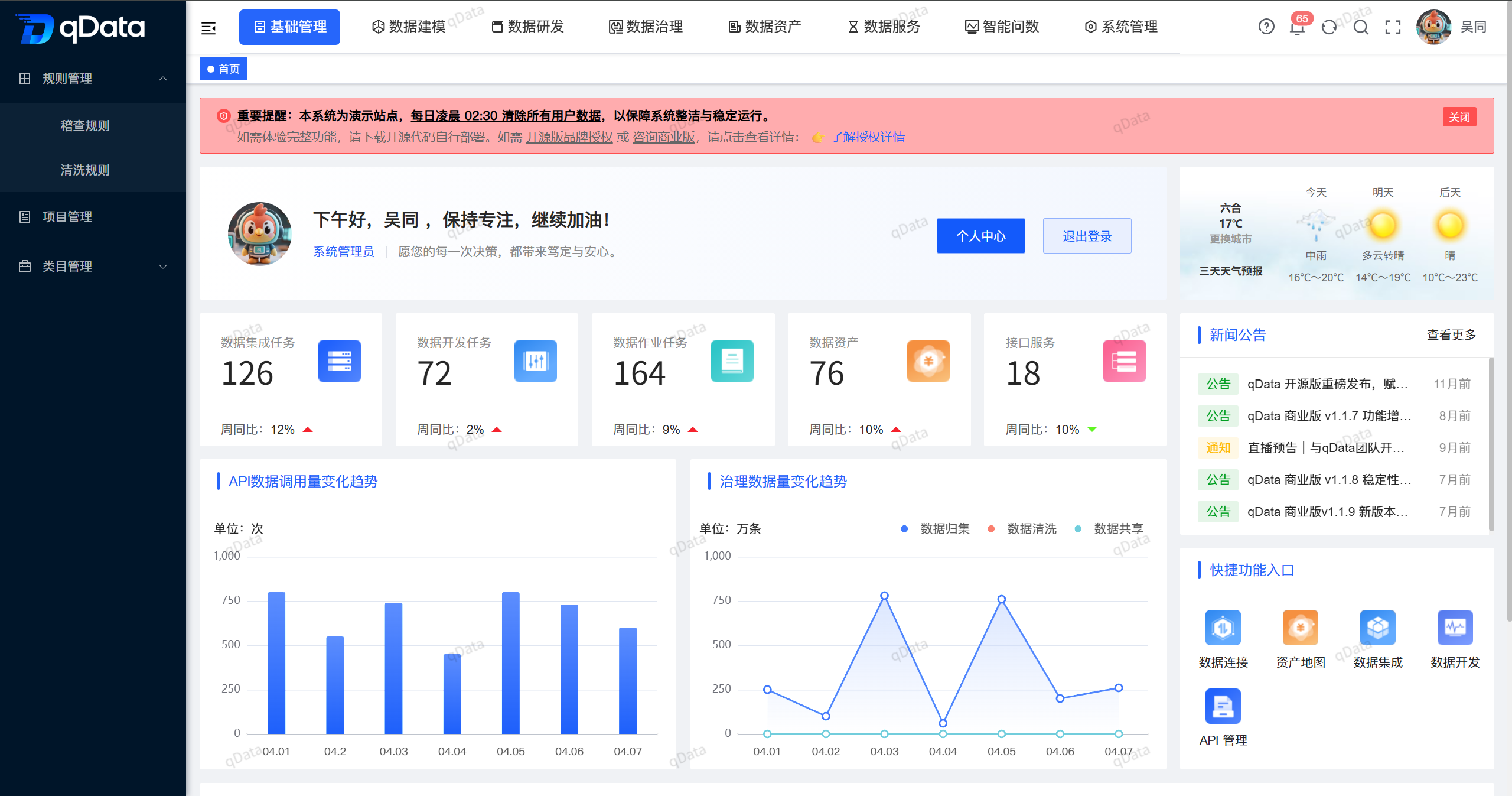Image resolution: width=1512 pixels, height=796 pixels.
Task: Close the red reminder banner with 关闭
Action: [1459, 117]
